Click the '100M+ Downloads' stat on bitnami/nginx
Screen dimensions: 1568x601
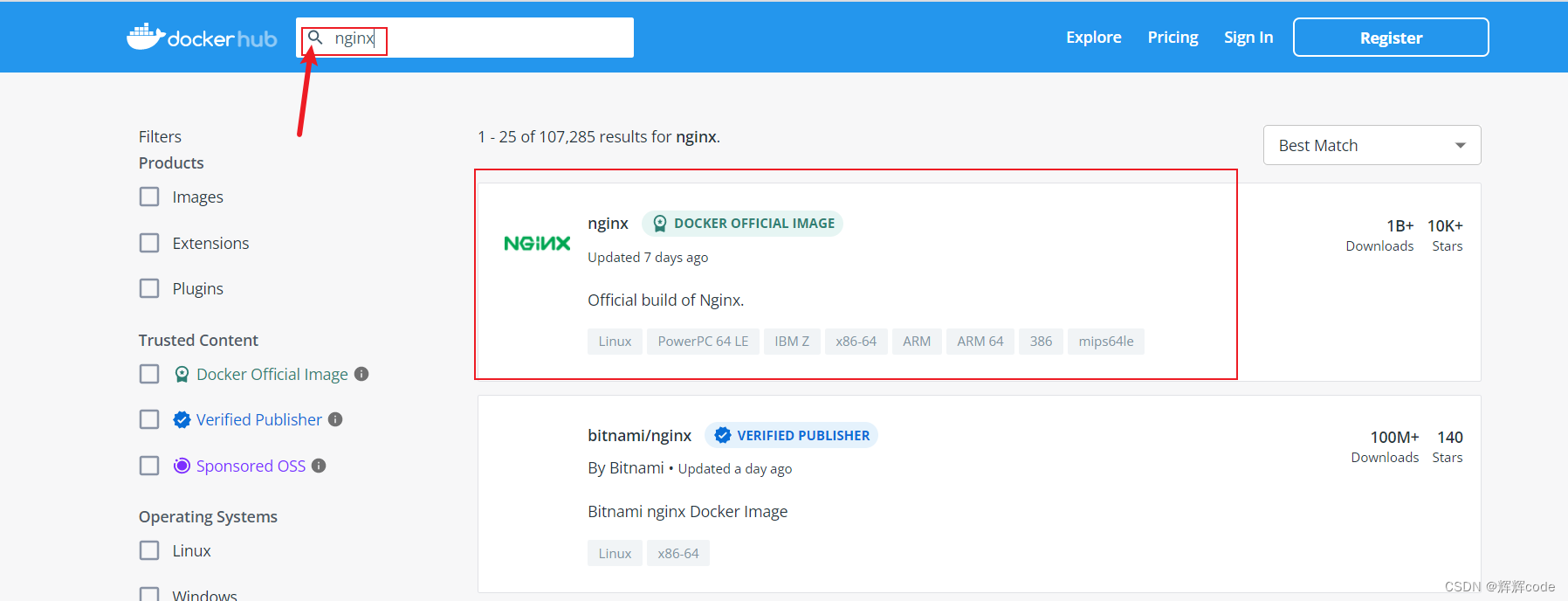click(x=1385, y=447)
